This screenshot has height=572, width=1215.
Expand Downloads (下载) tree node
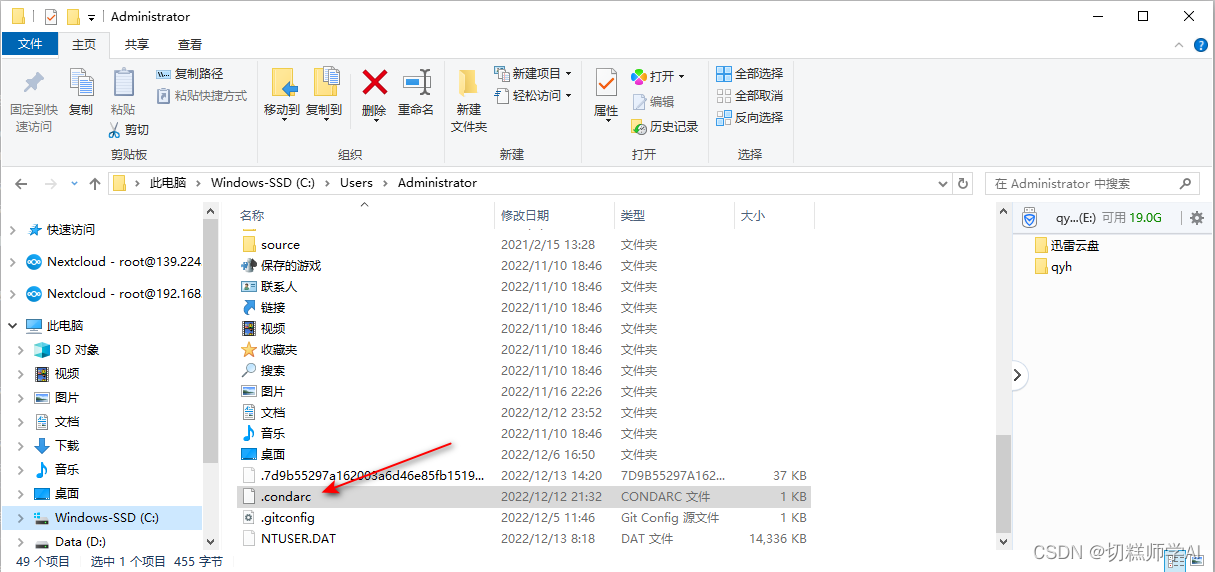(x=21, y=446)
